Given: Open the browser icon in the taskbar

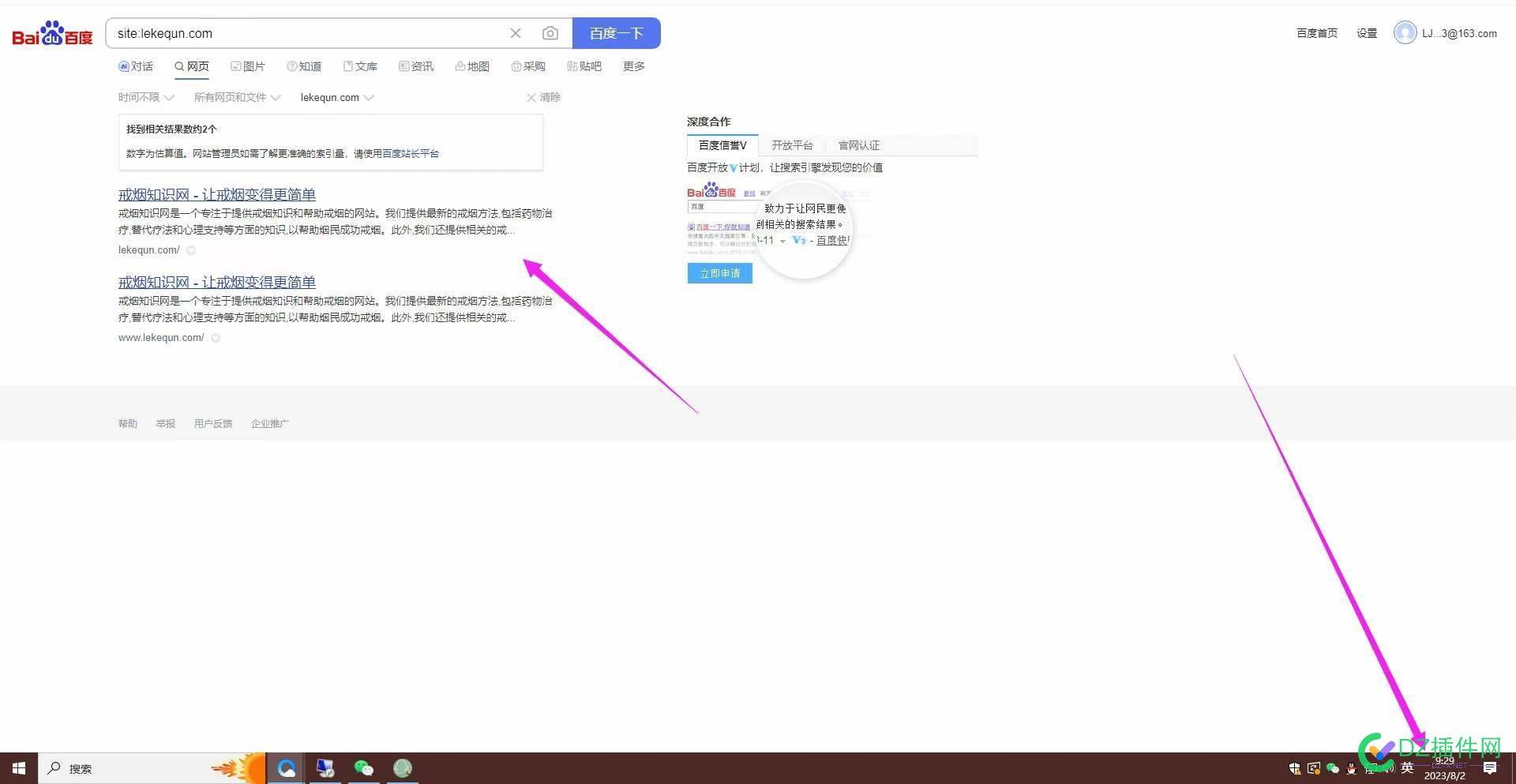Looking at the screenshot, I should [x=287, y=768].
